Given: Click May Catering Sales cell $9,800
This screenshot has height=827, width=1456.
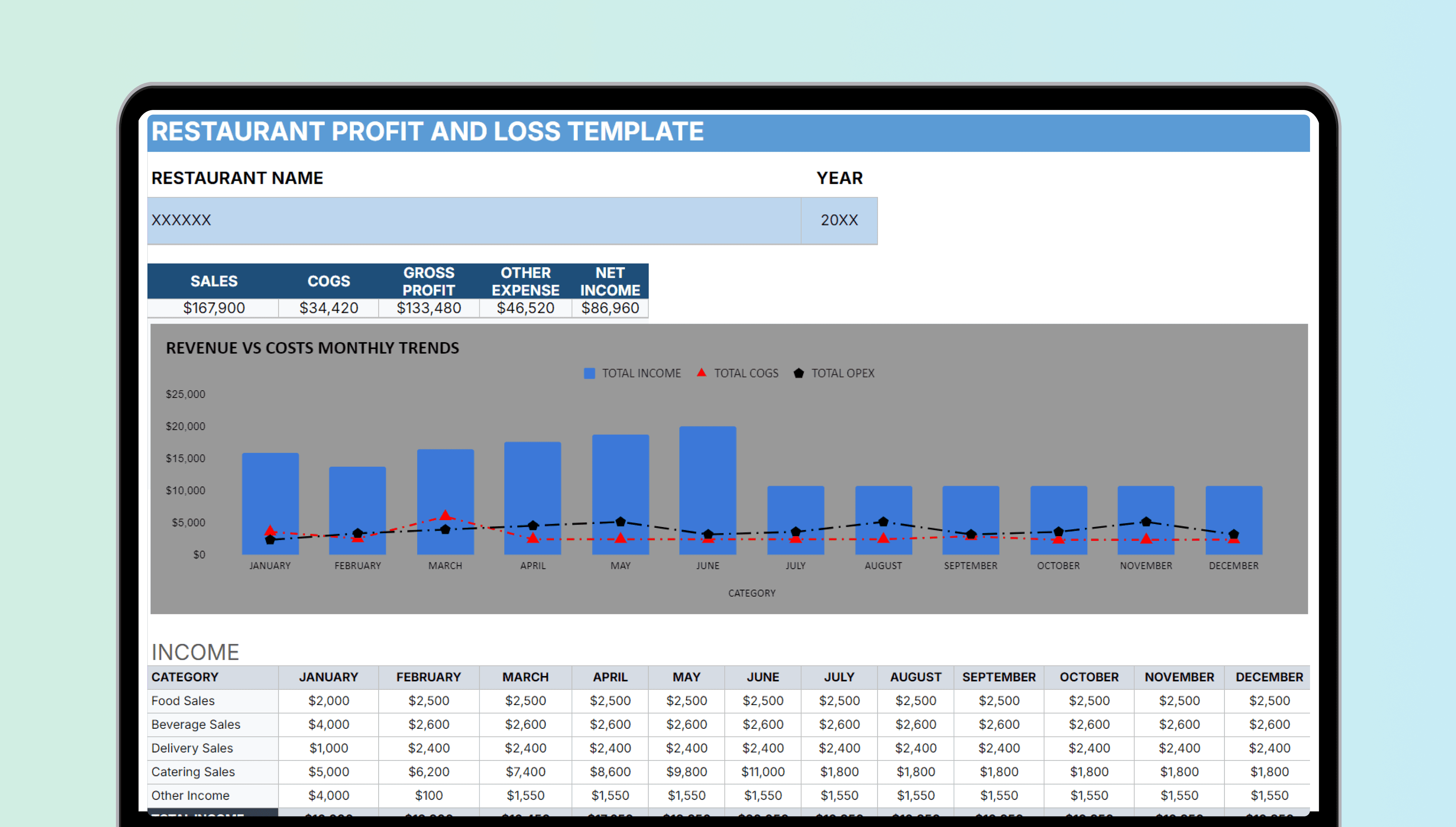Looking at the screenshot, I should pyautogui.click(x=687, y=772).
